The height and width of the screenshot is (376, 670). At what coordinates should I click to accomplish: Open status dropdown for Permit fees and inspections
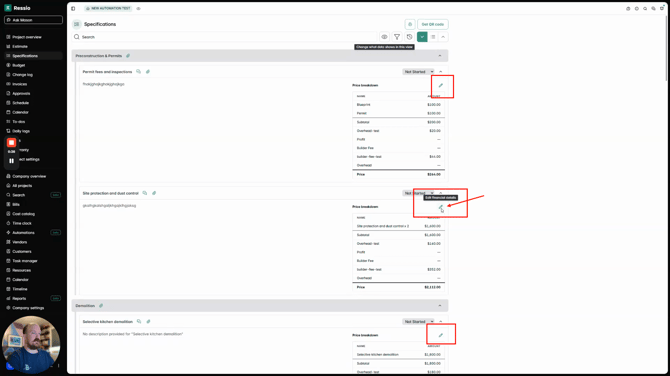click(418, 72)
